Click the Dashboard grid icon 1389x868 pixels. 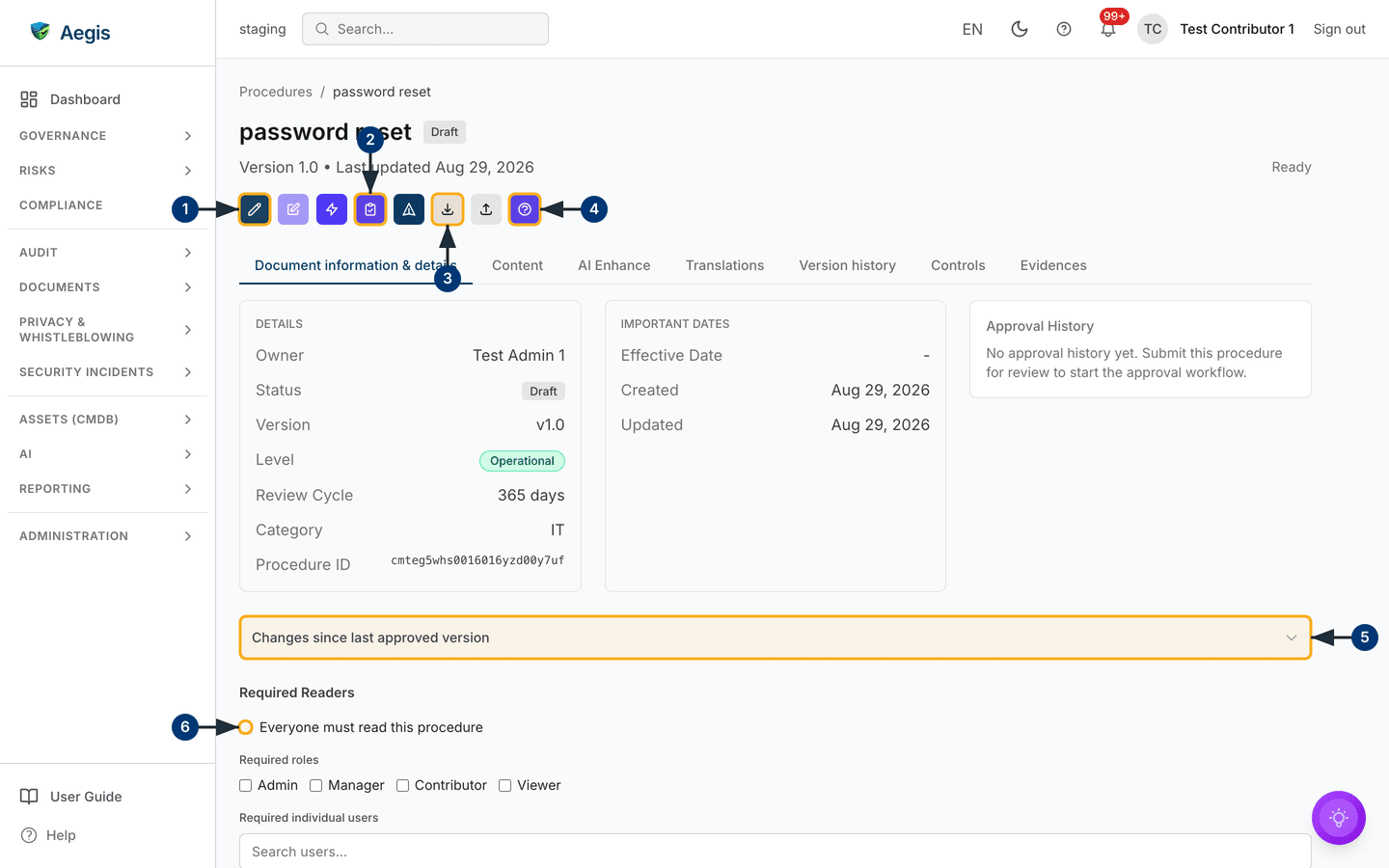click(29, 99)
